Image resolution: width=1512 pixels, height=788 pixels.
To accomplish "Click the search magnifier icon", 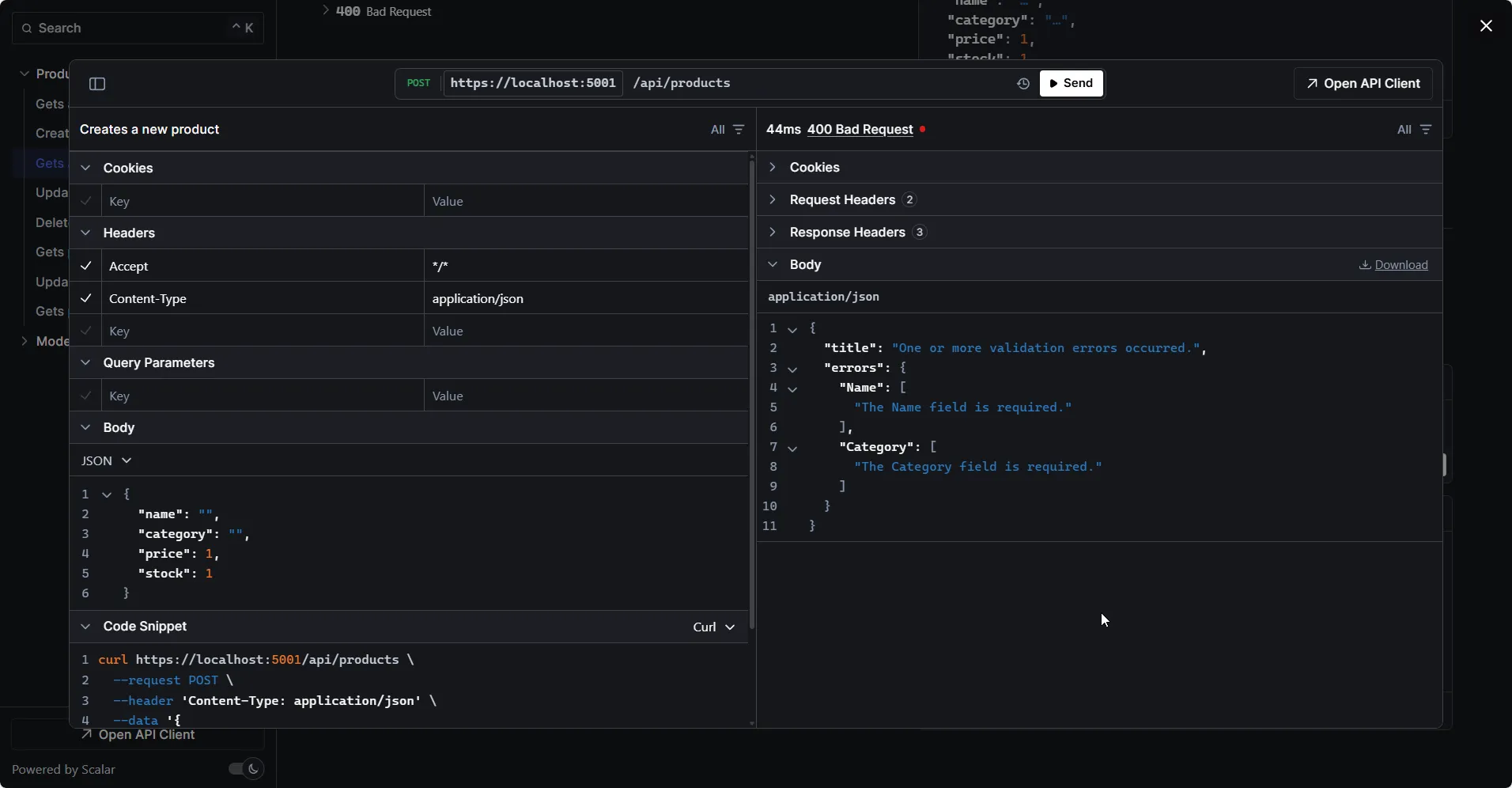I will pos(27,28).
